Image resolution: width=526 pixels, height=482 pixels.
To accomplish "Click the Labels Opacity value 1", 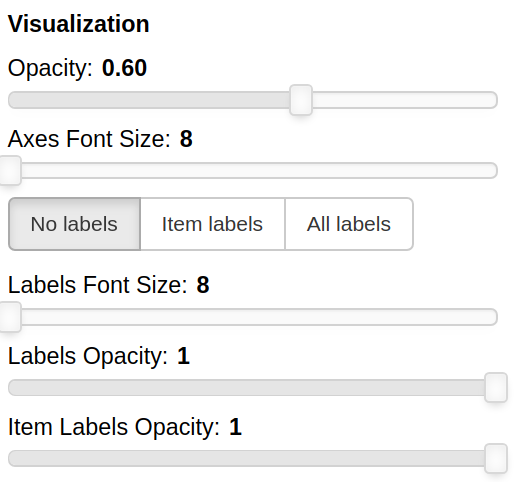I will coord(183,356).
